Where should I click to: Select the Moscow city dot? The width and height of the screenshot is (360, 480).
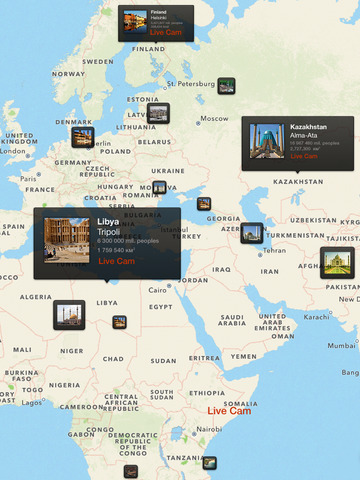click(x=198, y=124)
